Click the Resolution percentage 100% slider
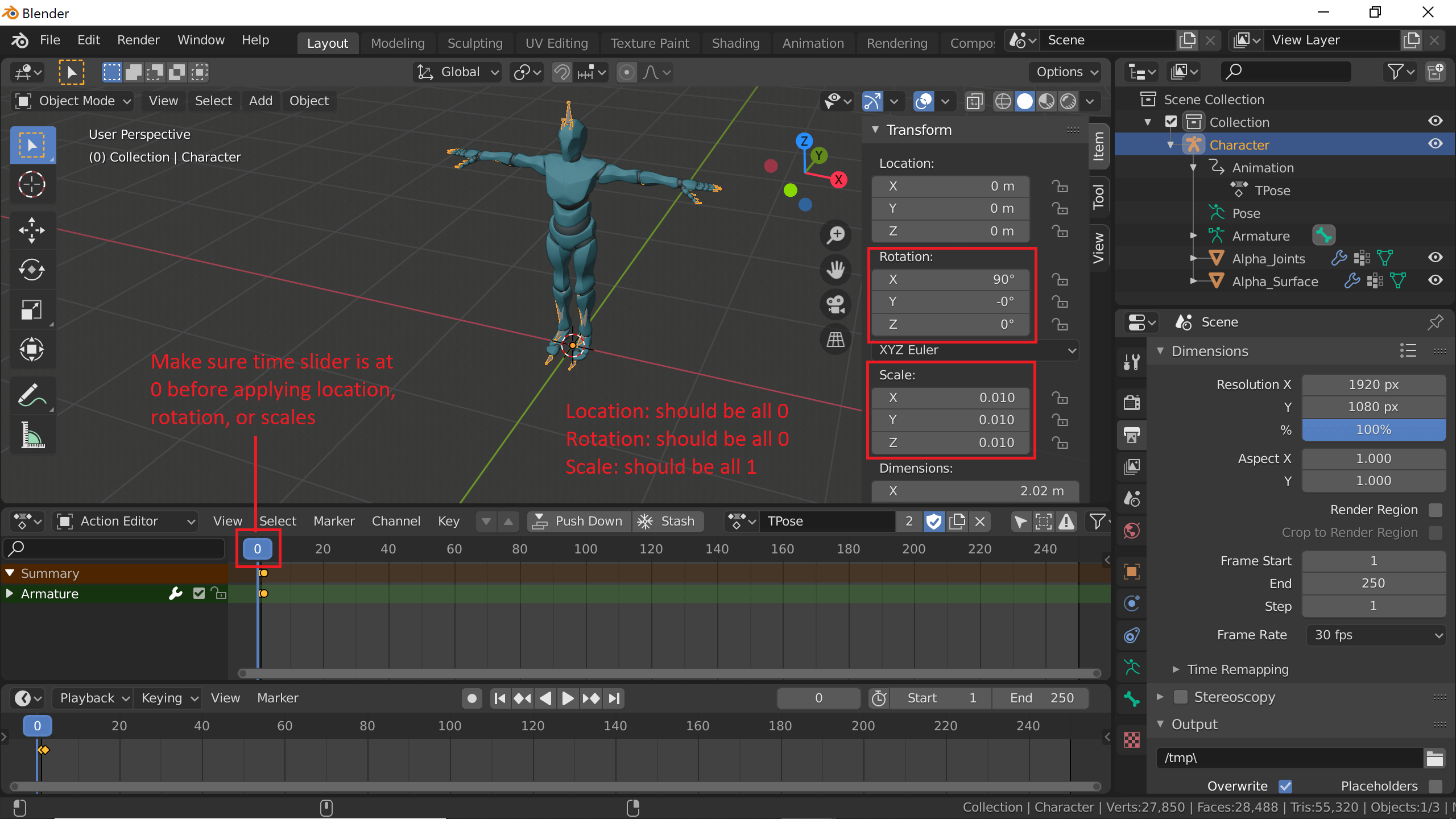The image size is (1456, 819). pos(1374,430)
